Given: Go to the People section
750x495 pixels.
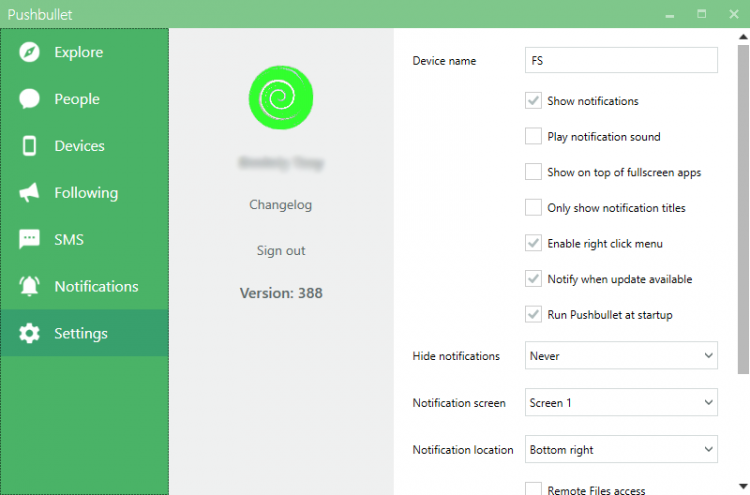Looking at the screenshot, I should 85,99.
